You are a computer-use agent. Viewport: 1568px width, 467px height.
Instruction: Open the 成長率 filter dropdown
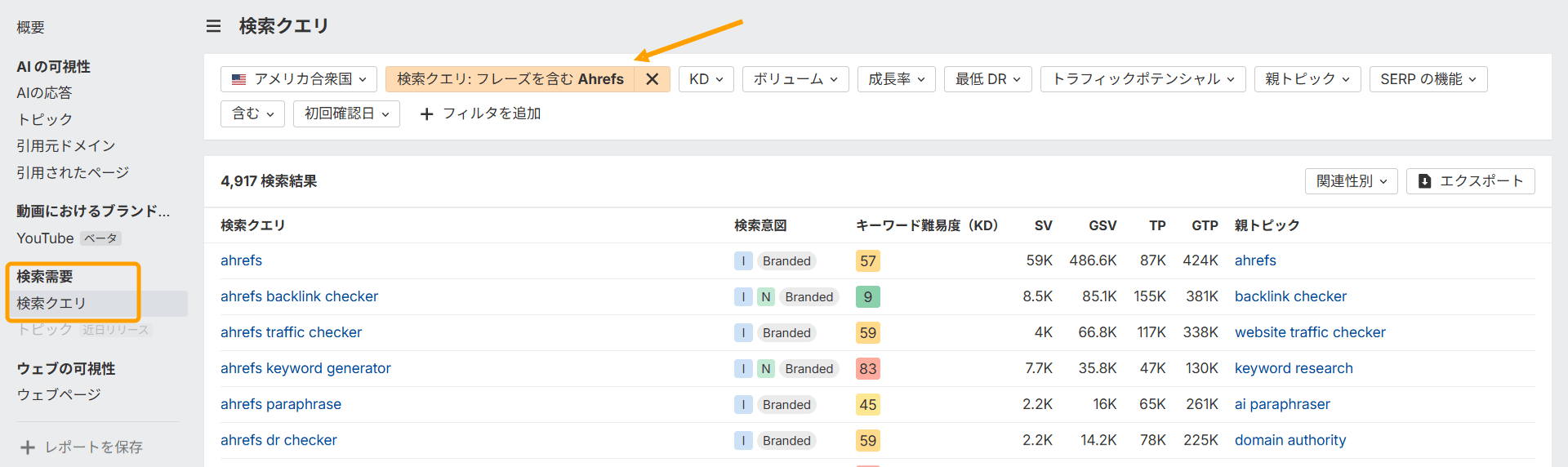pos(897,79)
